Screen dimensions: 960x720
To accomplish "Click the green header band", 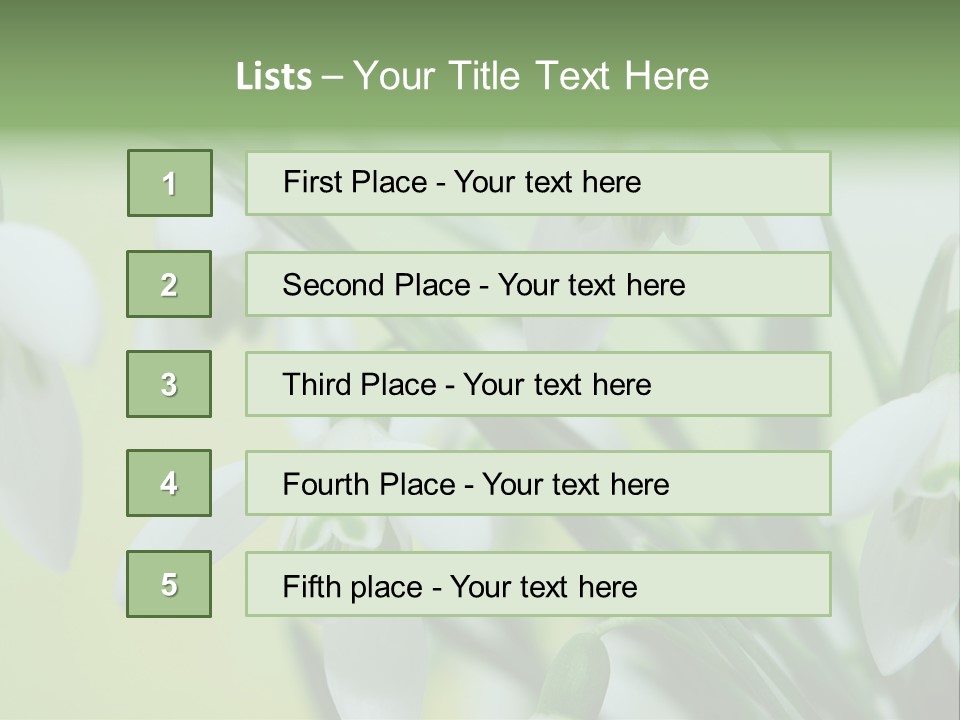I will click(x=850, y=60).
